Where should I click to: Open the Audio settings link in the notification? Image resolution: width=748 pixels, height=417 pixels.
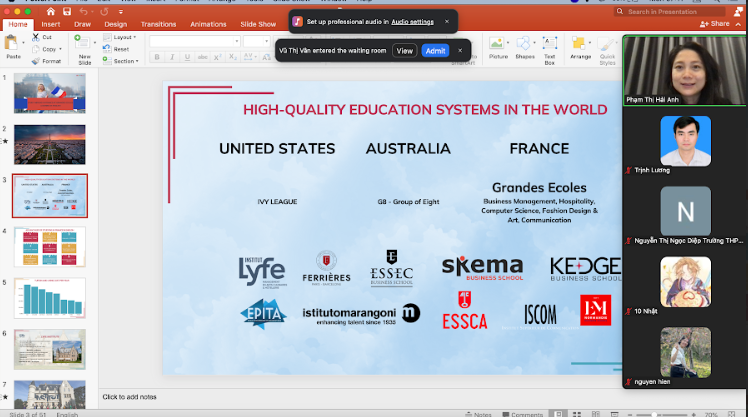point(413,20)
